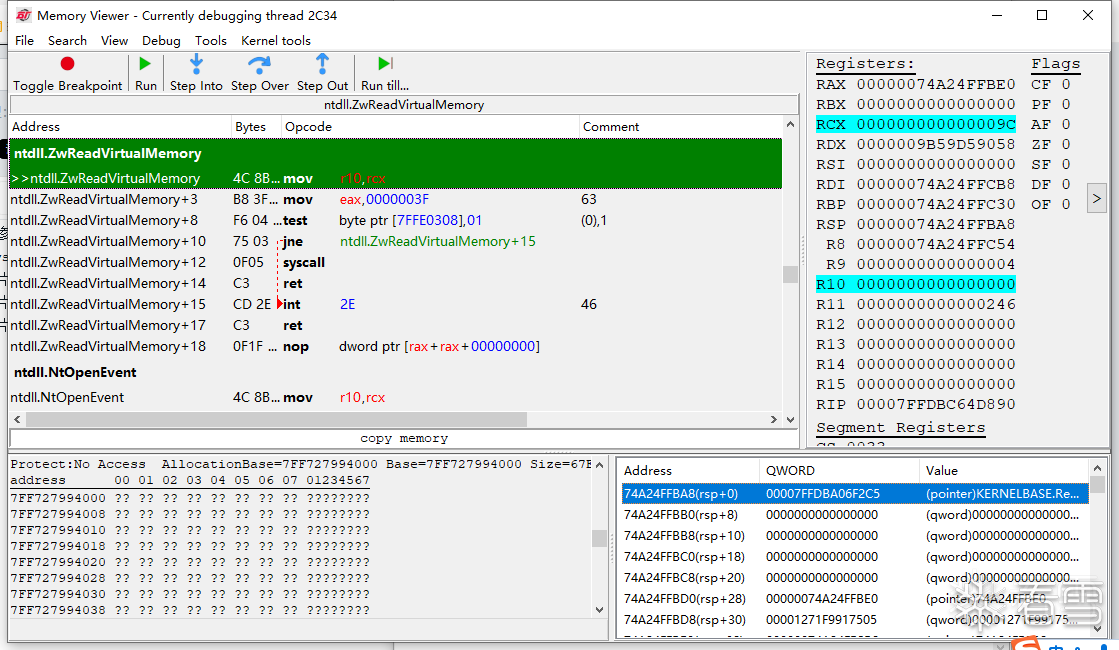The width and height of the screenshot is (1119, 650).
Task: Click the RIP register value
Action: (936, 404)
